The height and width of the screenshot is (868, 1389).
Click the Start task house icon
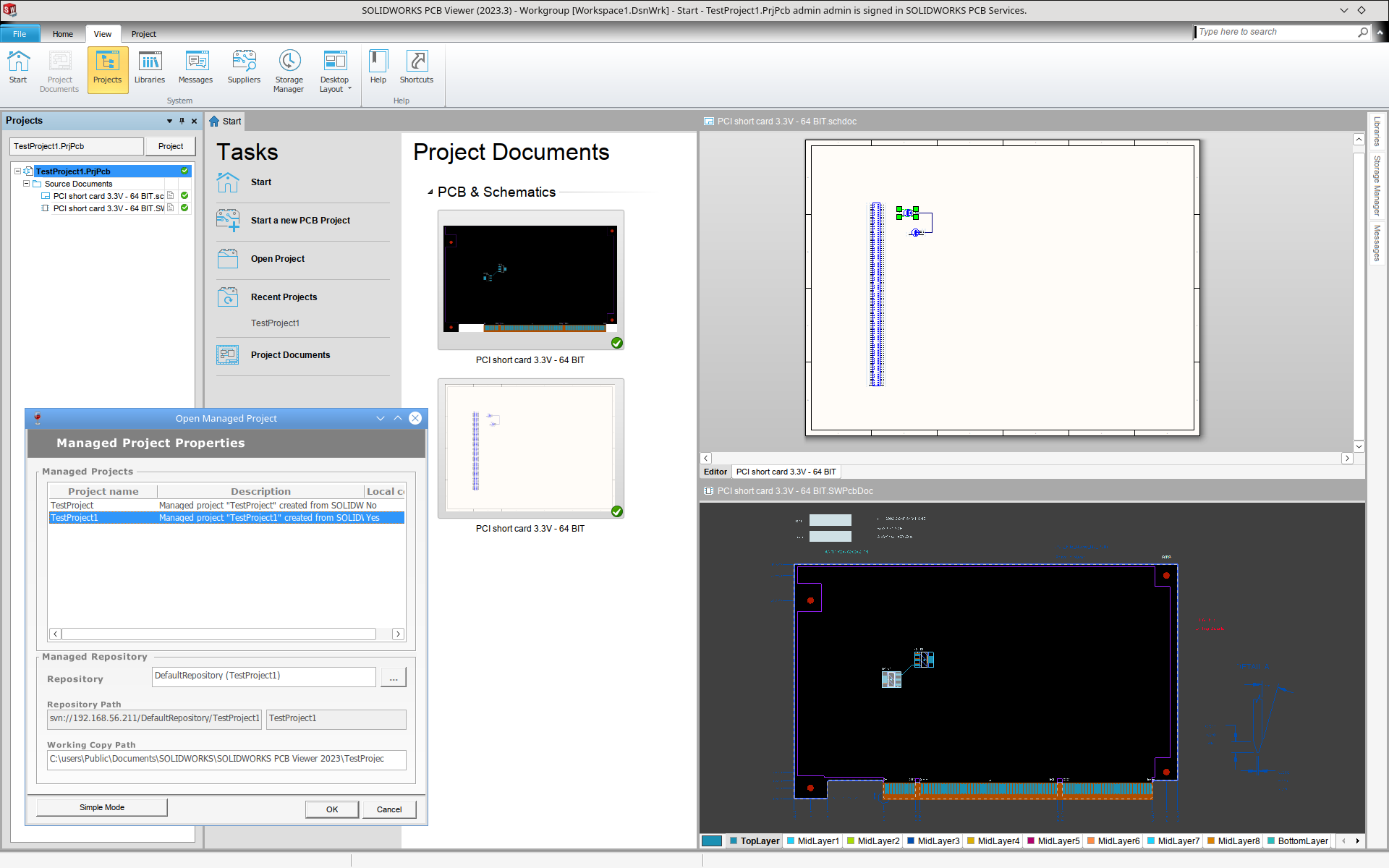228,182
